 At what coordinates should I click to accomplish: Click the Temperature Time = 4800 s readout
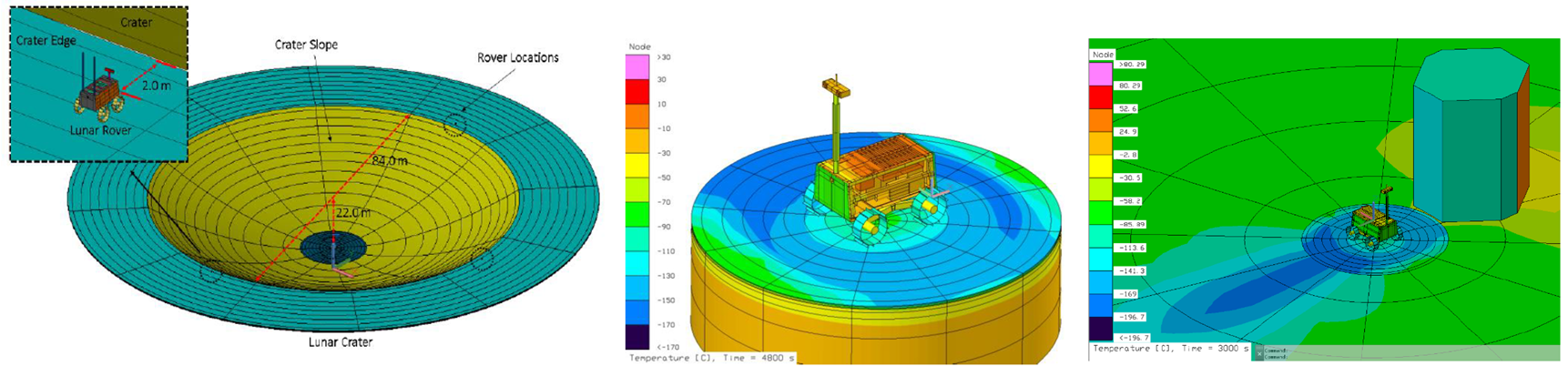point(712,358)
